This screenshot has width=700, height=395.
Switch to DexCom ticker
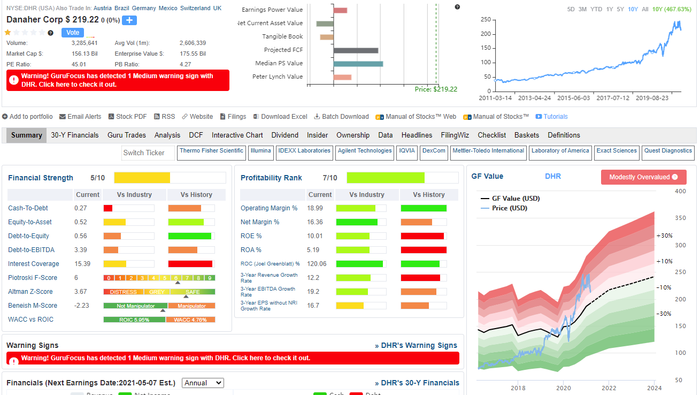pyautogui.click(x=433, y=153)
